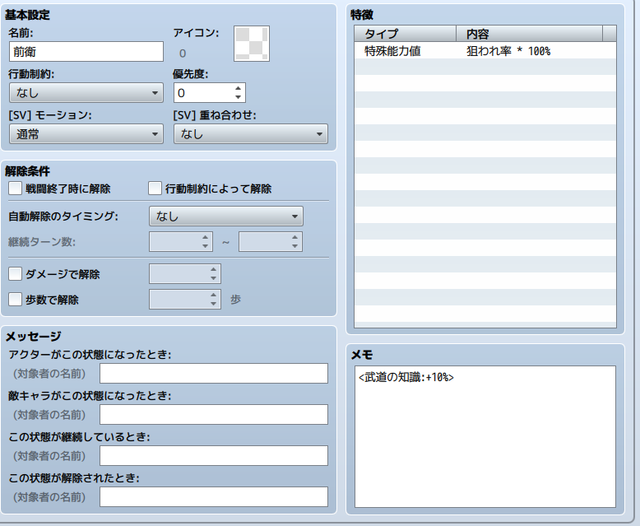Select the 特殊能力値 row in 特徴 list

tap(485, 51)
